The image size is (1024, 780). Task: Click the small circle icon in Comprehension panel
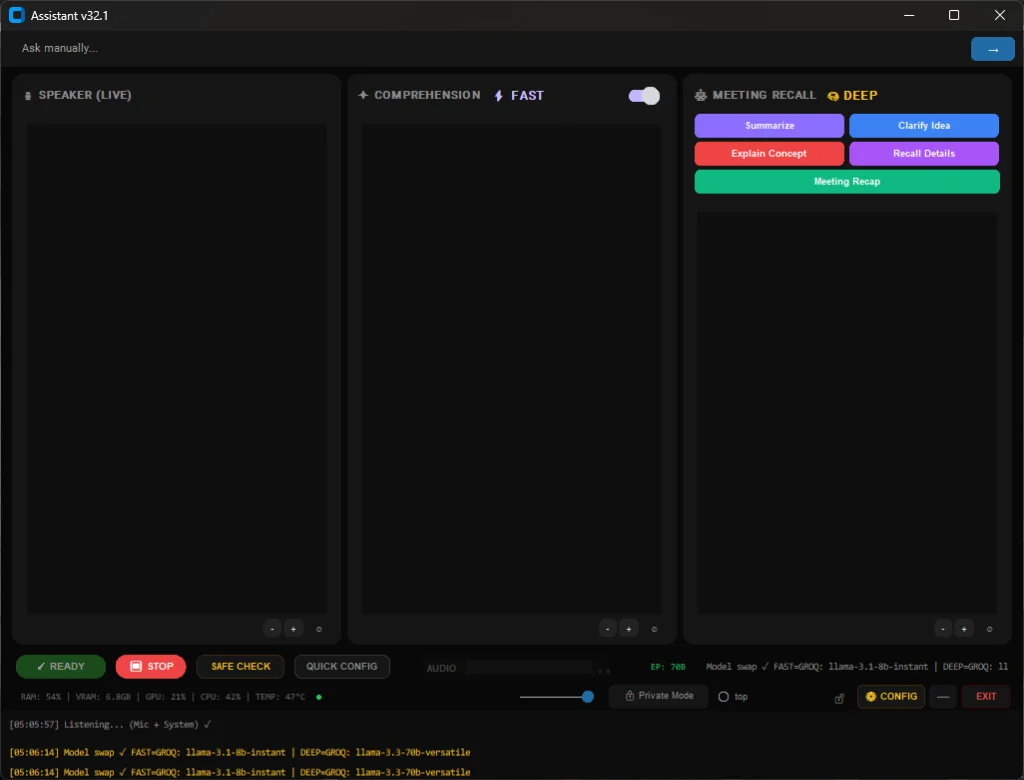[x=654, y=629]
